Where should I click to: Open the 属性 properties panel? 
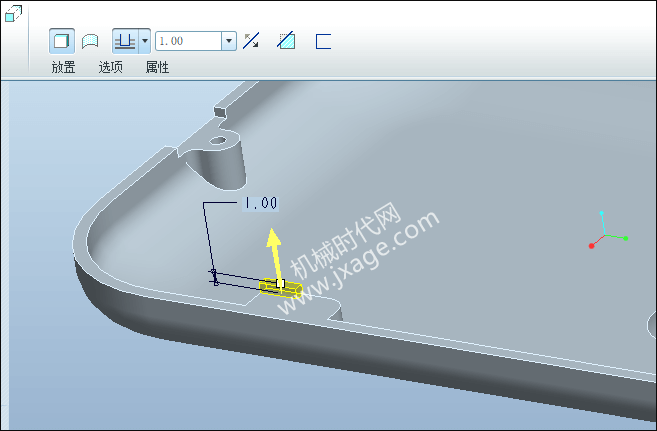[158, 67]
